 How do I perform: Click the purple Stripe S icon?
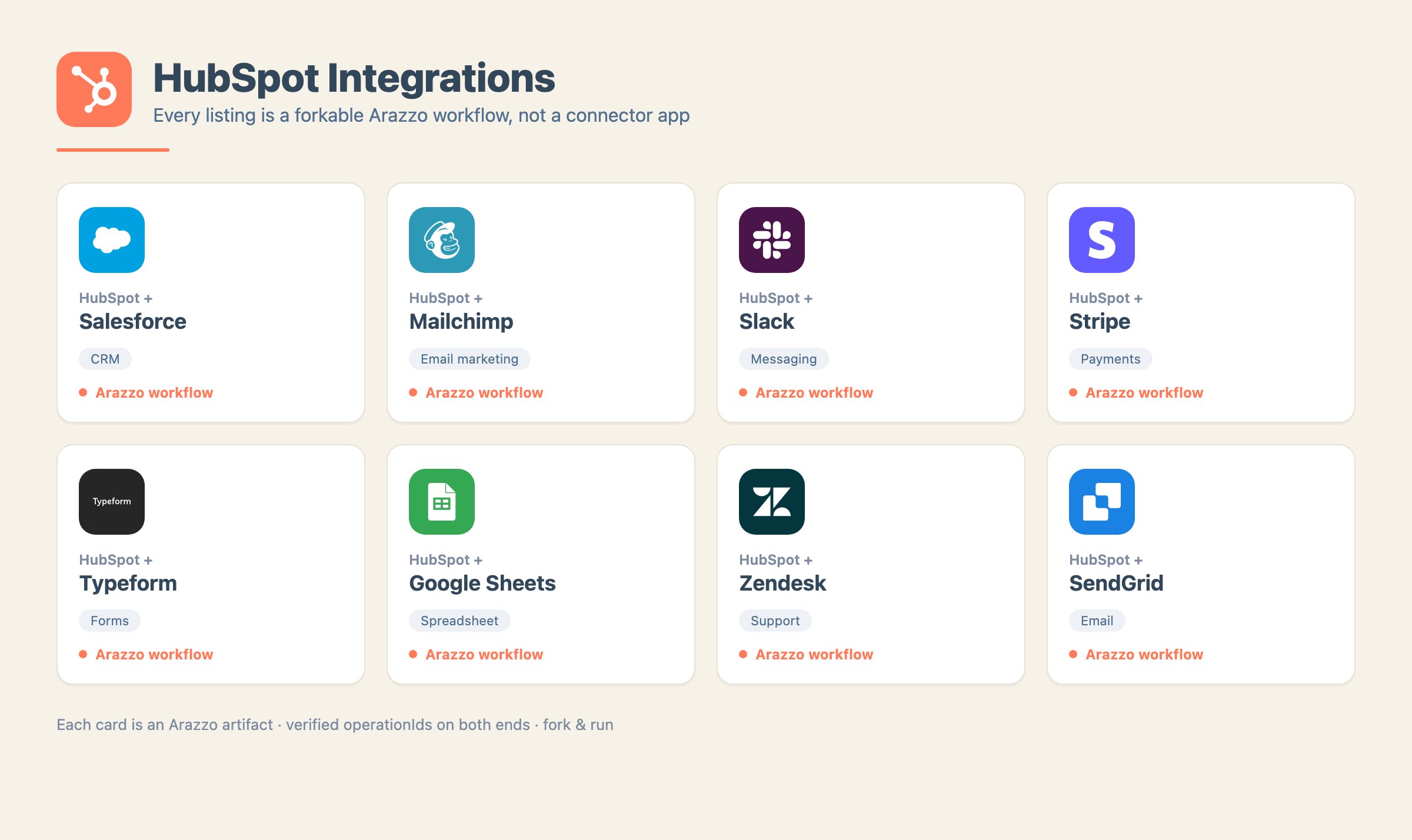[1102, 240]
